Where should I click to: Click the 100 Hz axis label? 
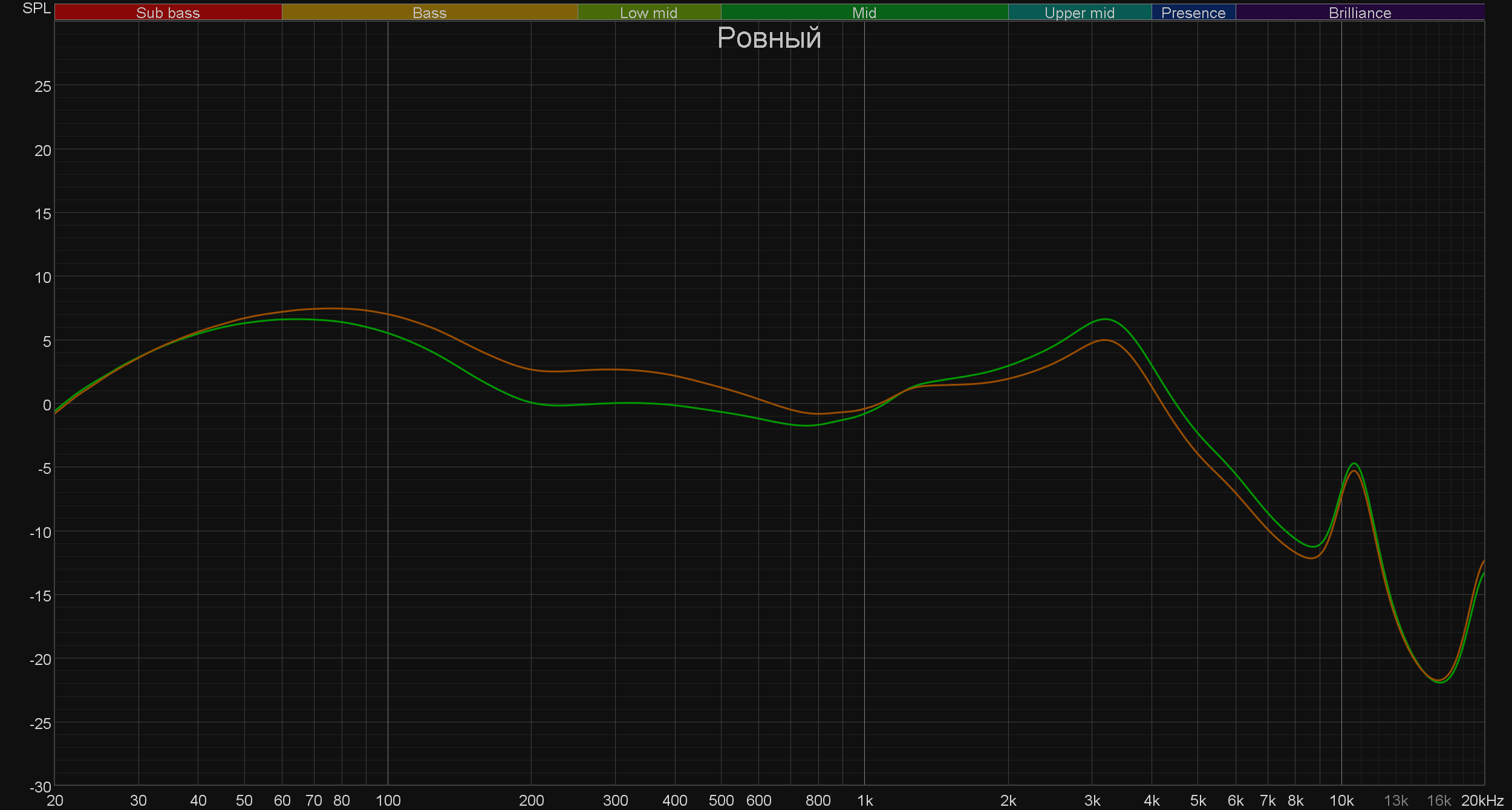click(388, 800)
